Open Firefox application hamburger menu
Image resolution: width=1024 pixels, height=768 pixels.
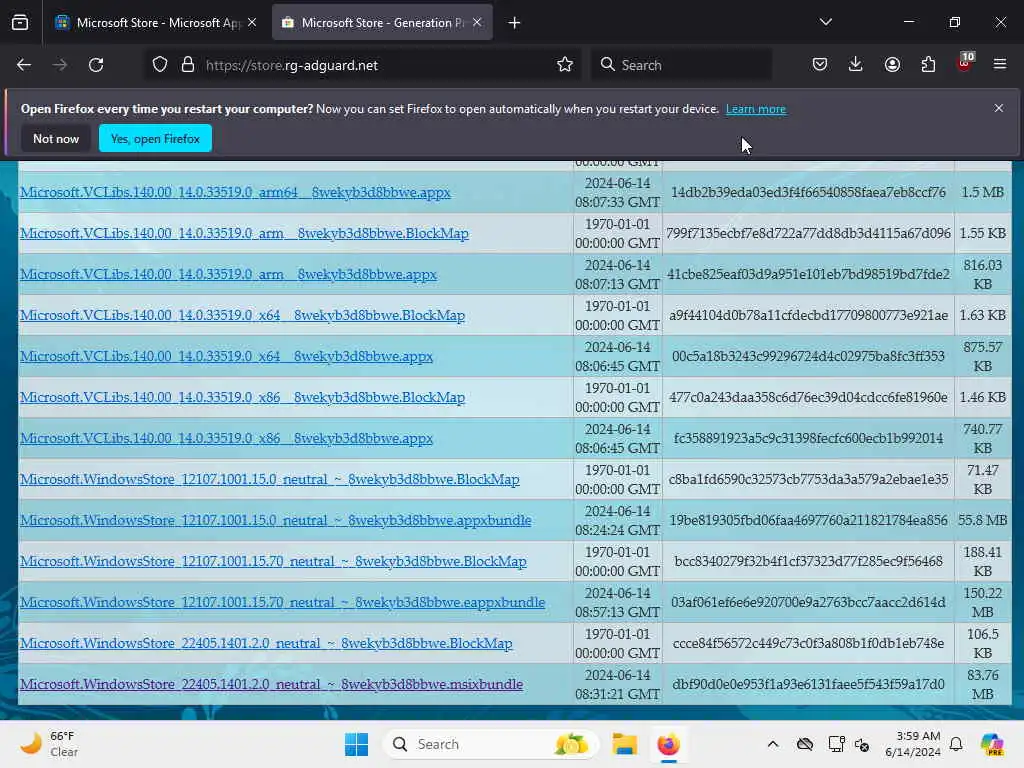point(1000,65)
